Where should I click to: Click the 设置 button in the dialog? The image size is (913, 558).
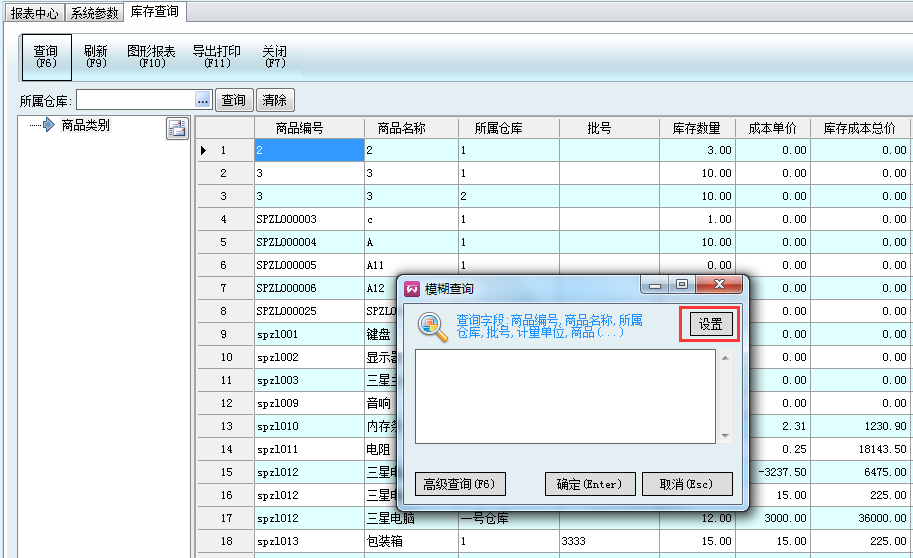click(x=709, y=325)
